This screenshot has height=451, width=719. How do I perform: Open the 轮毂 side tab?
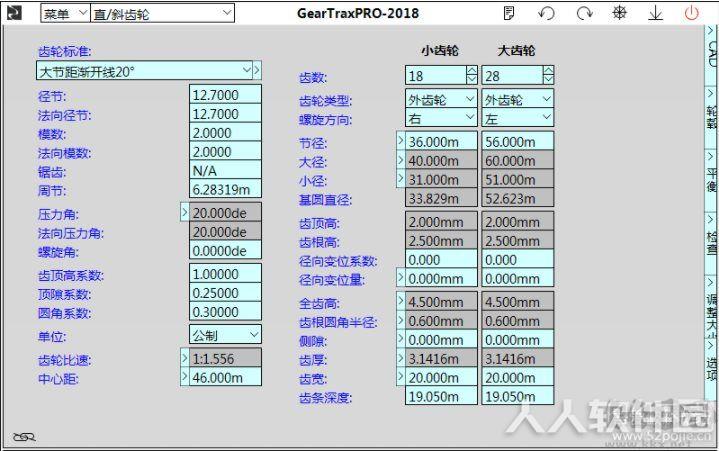pos(711,117)
